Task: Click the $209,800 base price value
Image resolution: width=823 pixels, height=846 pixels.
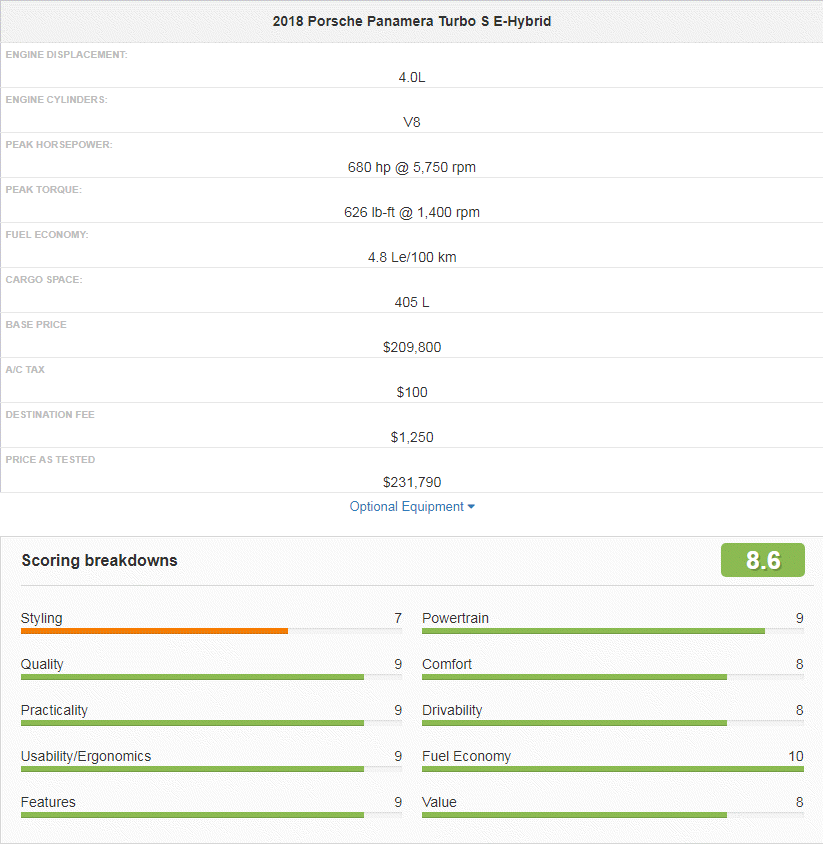Action: click(x=411, y=347)
